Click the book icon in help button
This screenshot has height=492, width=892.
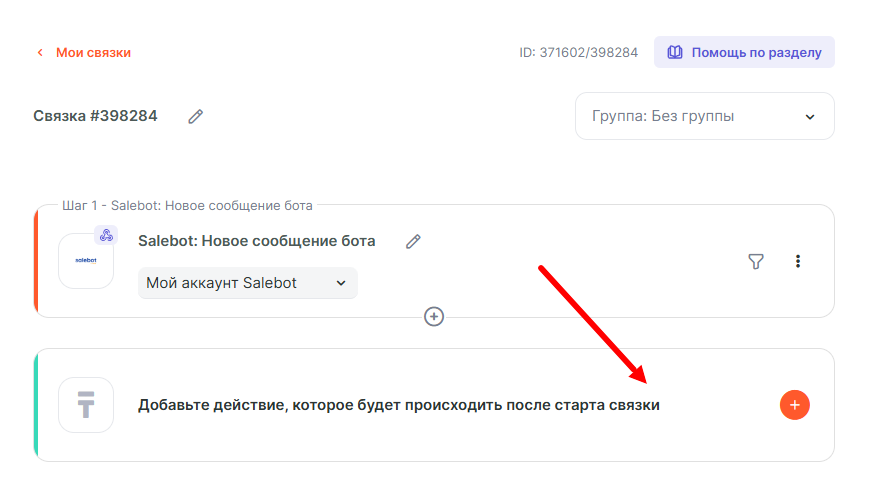[x=675, y=53]
